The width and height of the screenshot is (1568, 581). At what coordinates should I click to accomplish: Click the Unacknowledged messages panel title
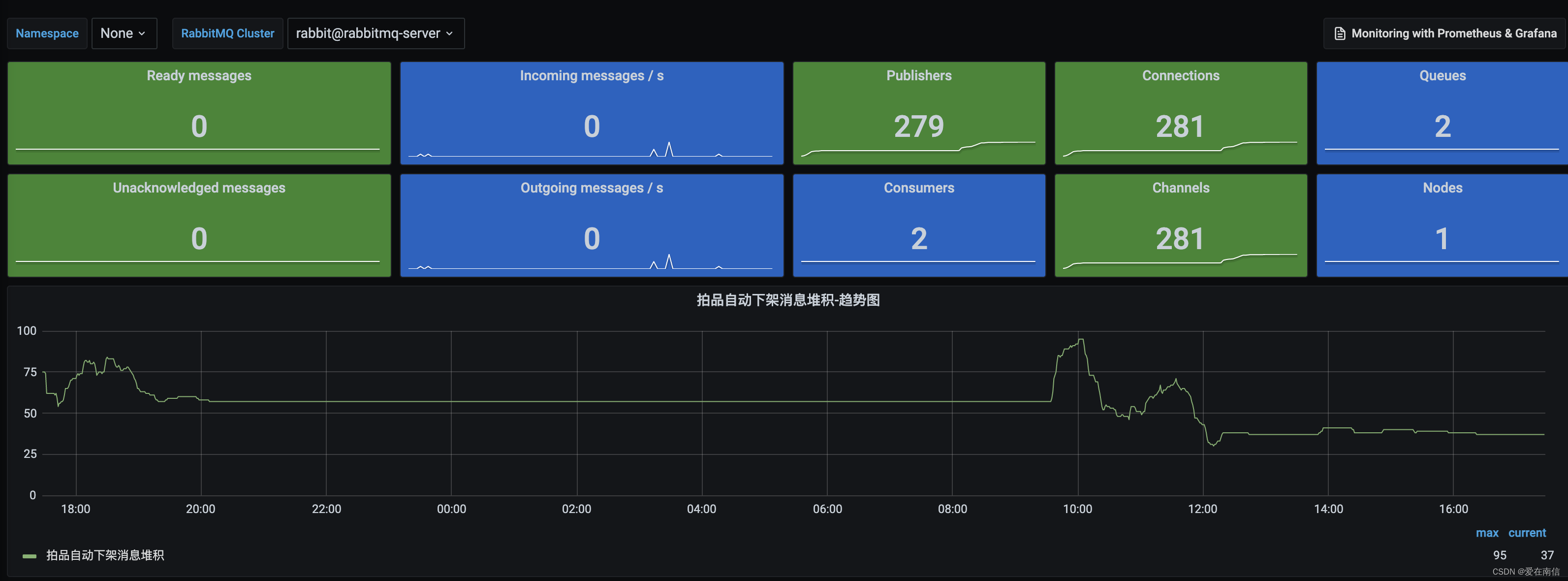click(198, 188)
